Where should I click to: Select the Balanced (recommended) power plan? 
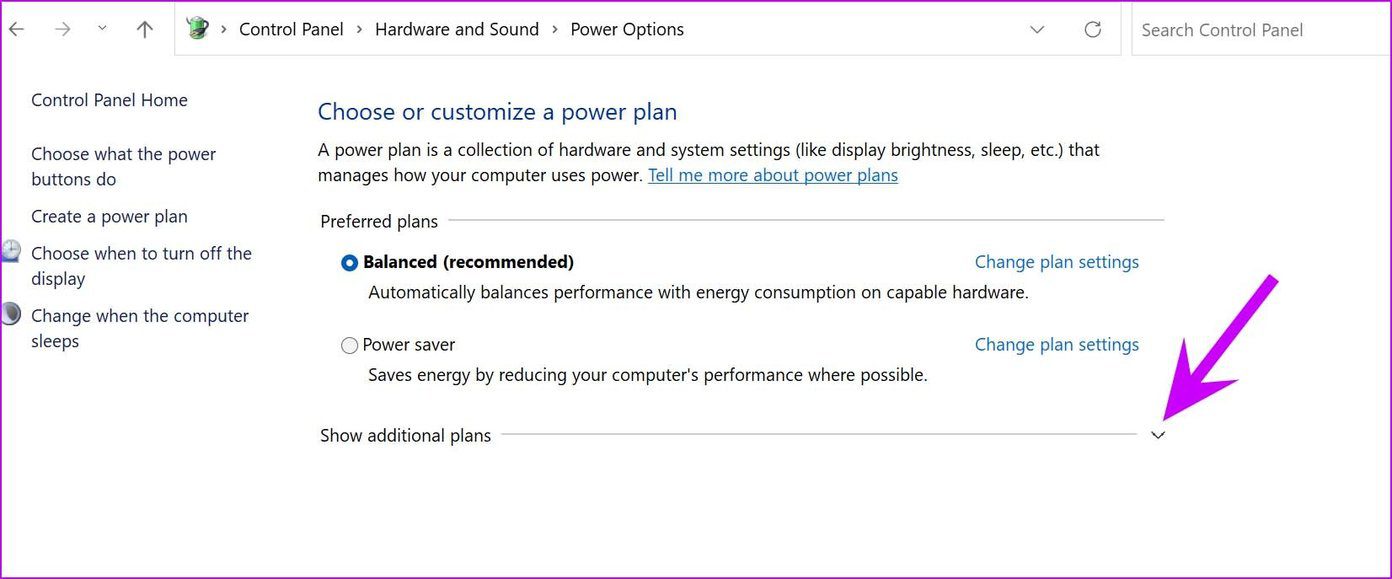(x=349, y=263)
